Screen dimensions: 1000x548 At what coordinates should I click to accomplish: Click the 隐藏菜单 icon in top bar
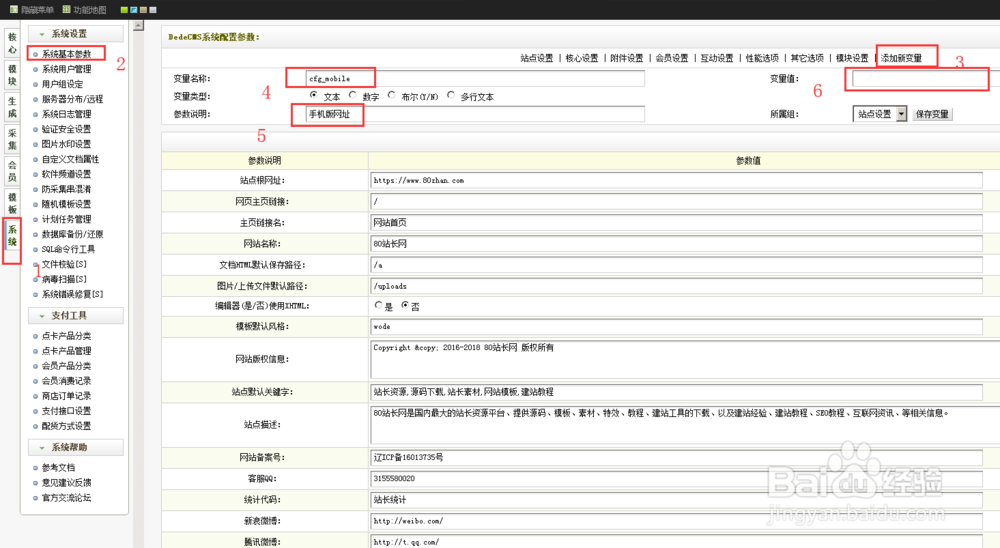(13, 10)
